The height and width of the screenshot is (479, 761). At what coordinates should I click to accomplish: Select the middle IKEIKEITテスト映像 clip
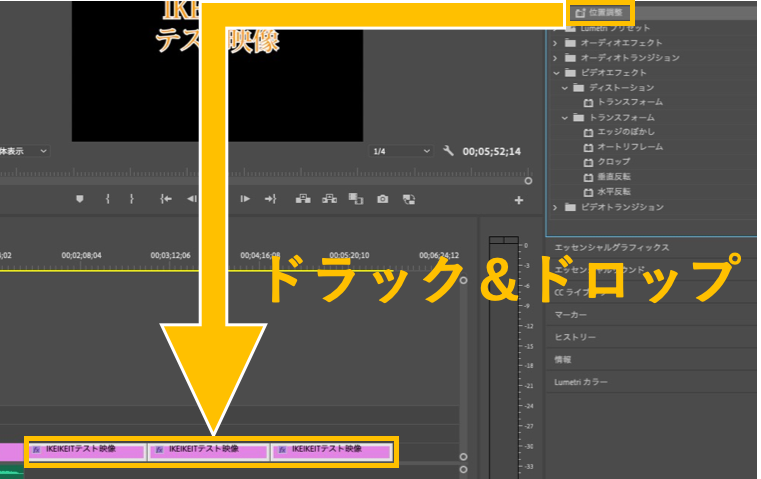click(209, 451)
